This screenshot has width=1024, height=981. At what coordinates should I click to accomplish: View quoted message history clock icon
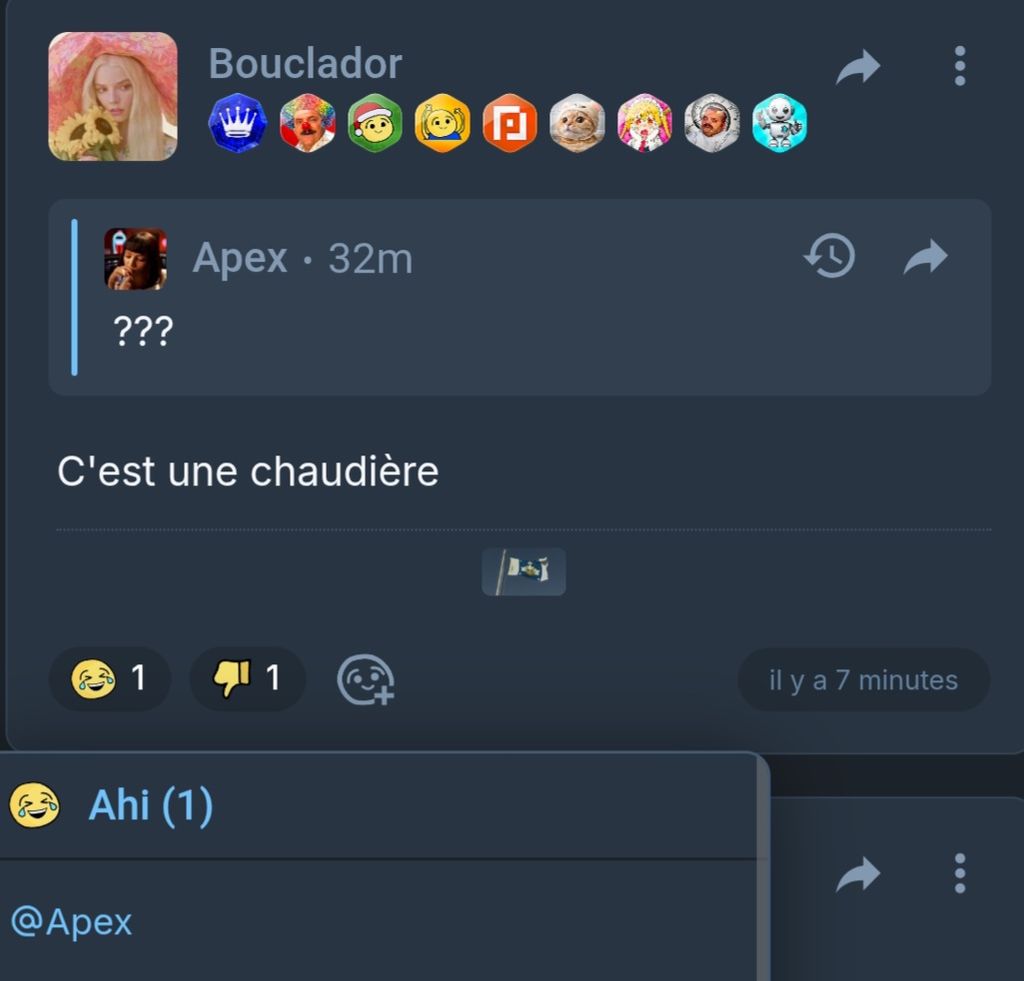coord(829,256)
